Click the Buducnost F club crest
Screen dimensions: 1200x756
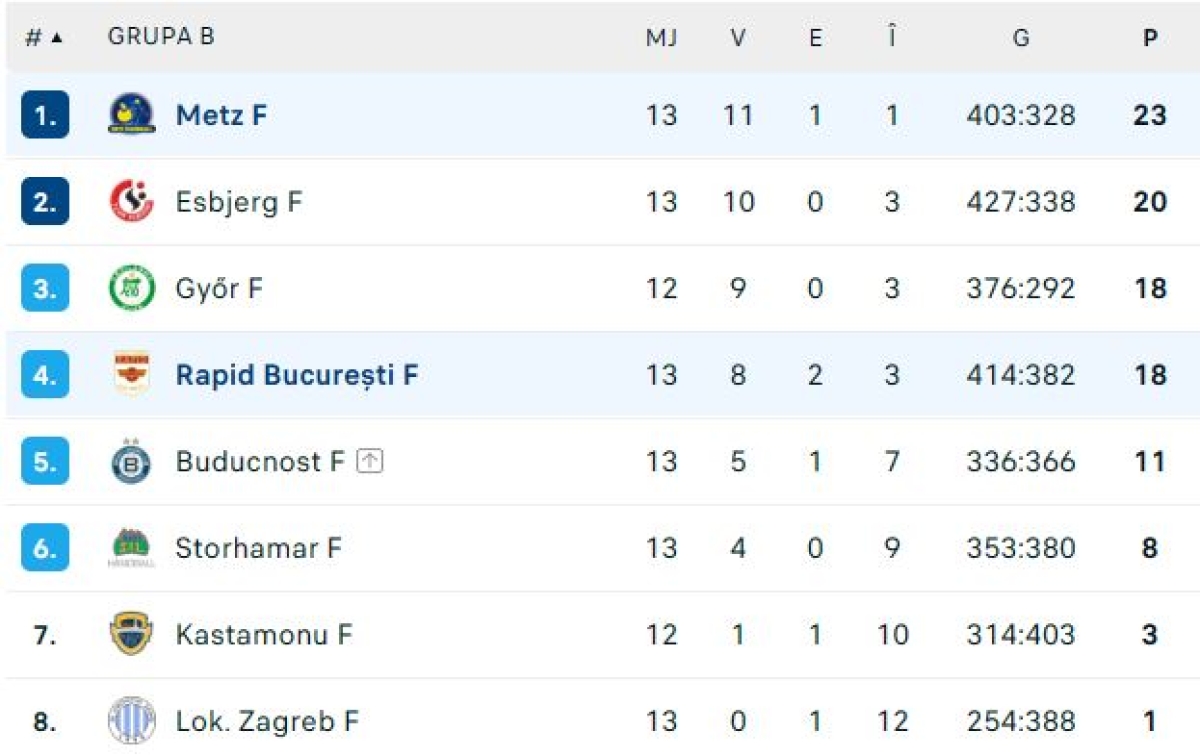coord(131,462)
